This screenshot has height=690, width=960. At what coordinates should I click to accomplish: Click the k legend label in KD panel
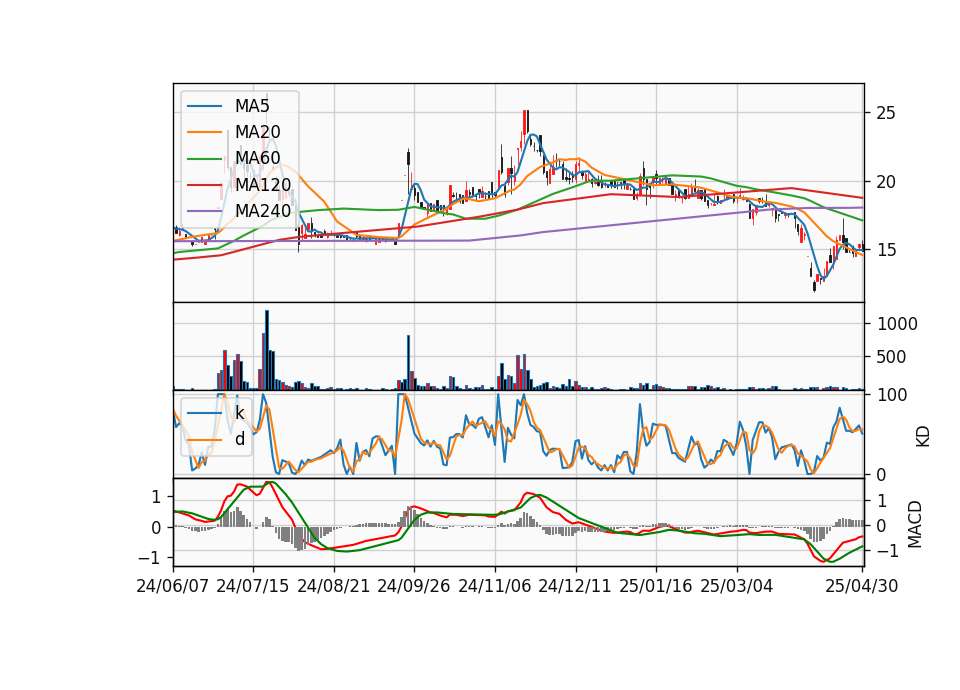click(239, 413)
